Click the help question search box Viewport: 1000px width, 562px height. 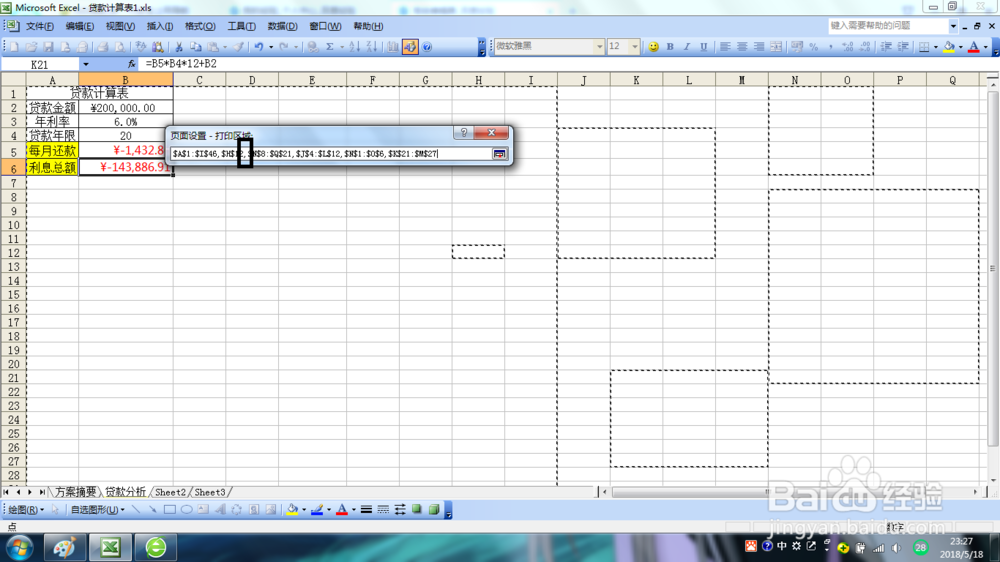(x=888, y=26)
